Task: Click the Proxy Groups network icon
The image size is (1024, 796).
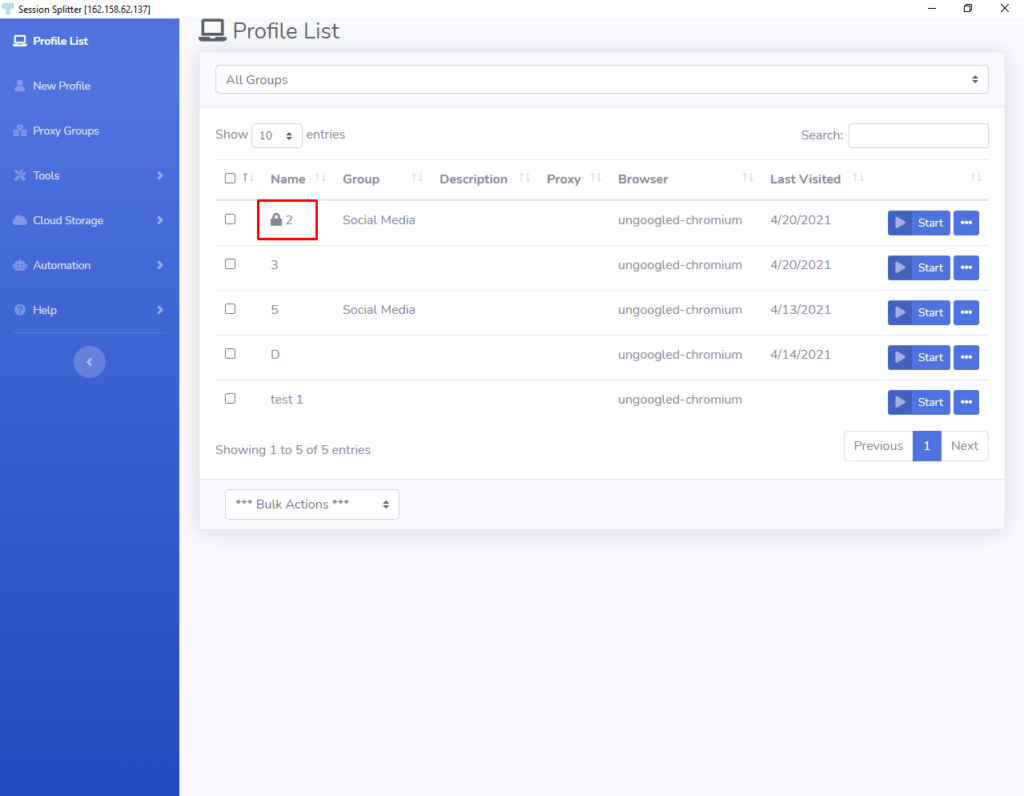Action: [20, 131]
